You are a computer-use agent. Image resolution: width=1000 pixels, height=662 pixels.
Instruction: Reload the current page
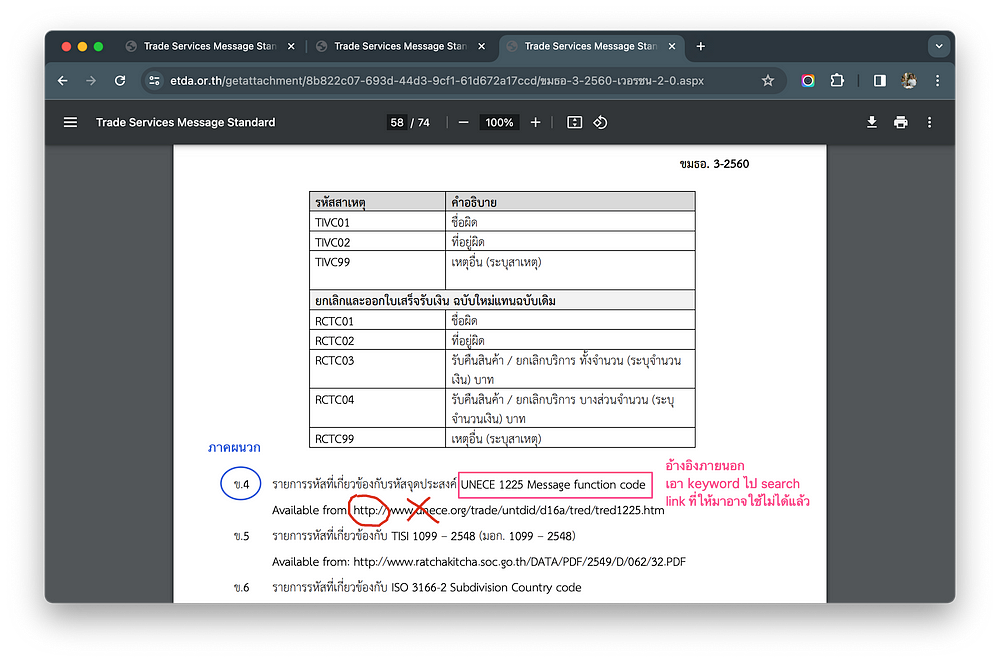(120, 81)
